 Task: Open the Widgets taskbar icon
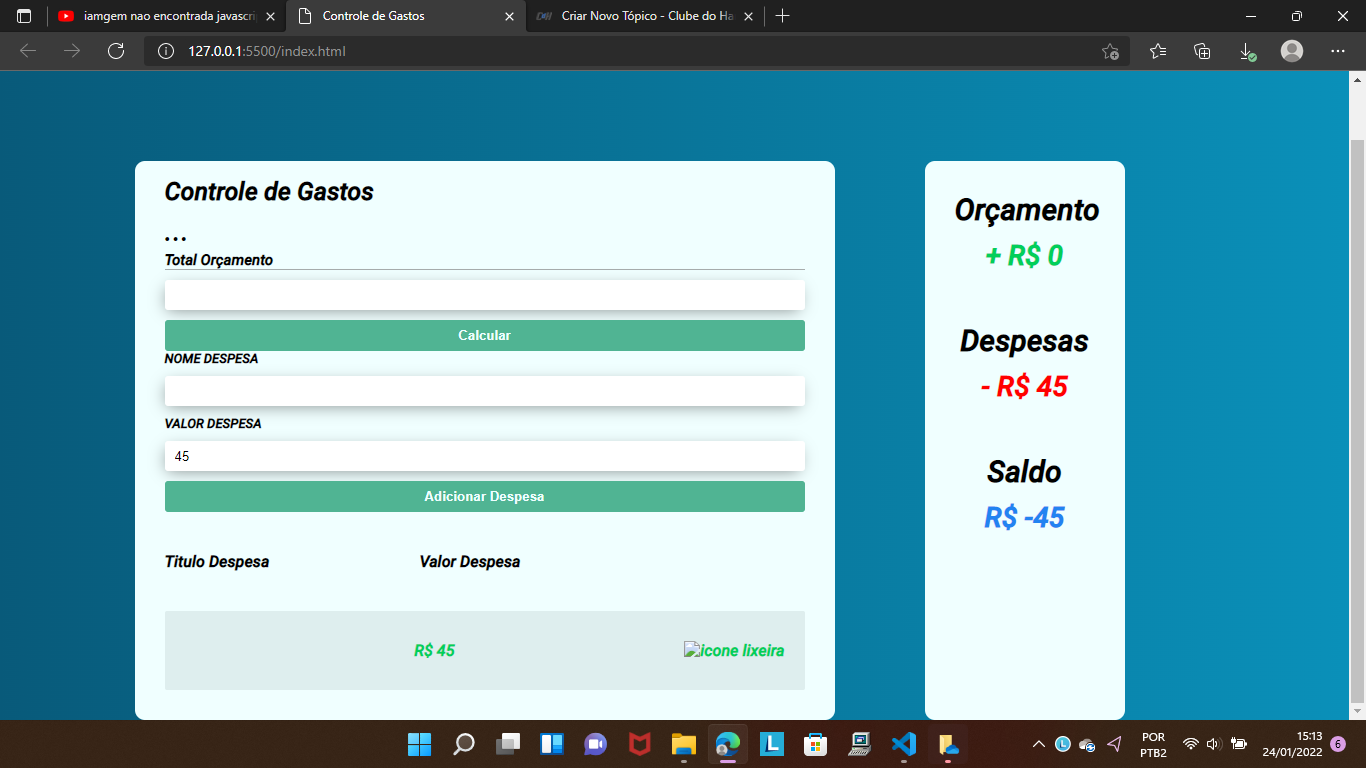click(552, 744)
